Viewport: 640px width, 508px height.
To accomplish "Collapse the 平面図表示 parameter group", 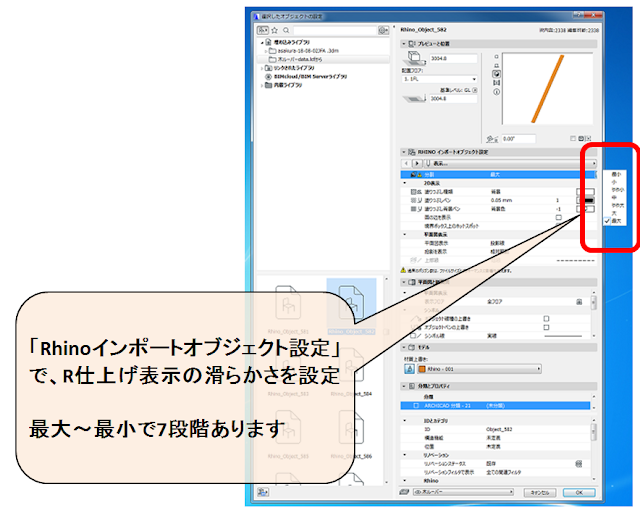I will coord(405,235).
